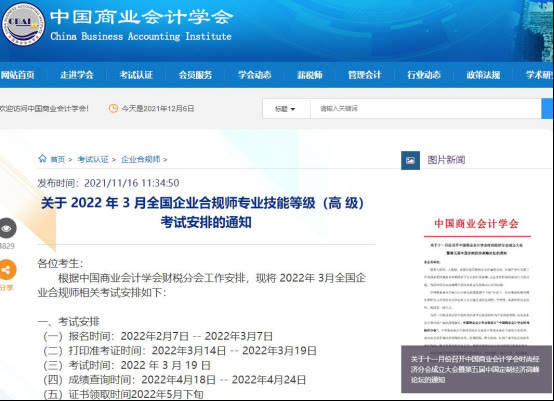Open the 标题 search type dropdown
Image resolution: width=554 pixels, height=401 pixels.
coord(285,109)
